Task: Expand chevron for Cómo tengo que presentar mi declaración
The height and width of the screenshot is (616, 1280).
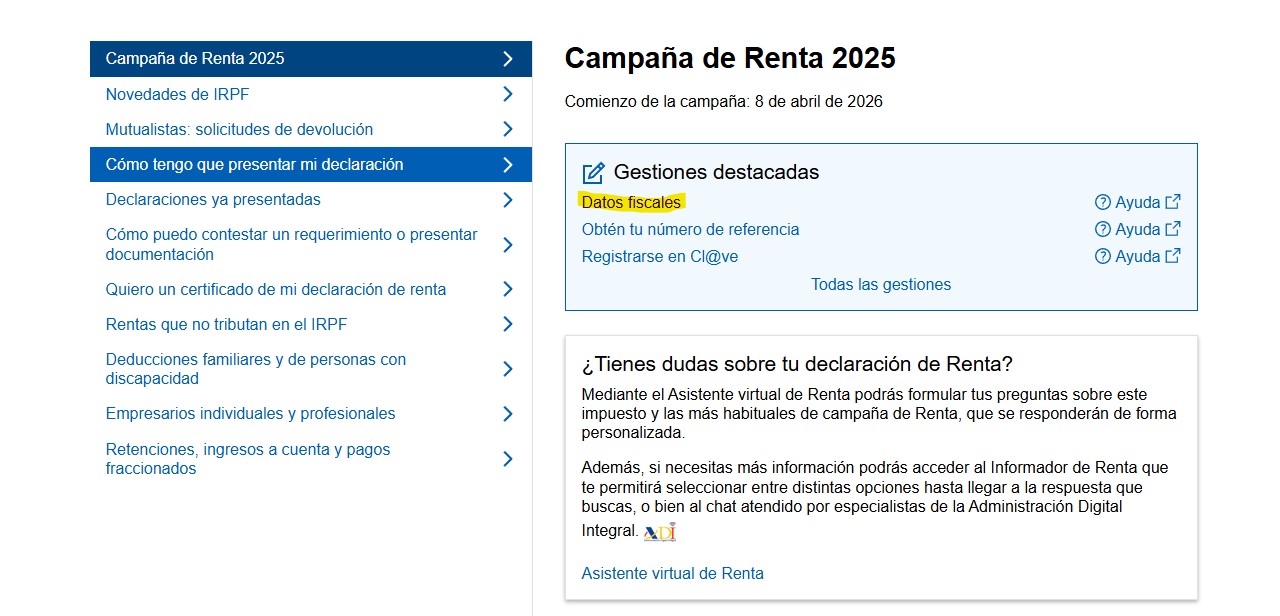Action: [x=508, y=164]
